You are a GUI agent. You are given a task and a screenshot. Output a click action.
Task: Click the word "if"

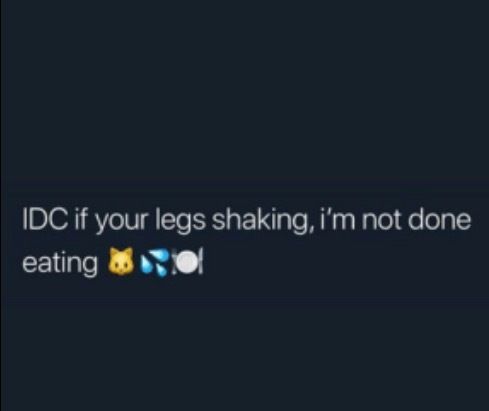pos(82,219)
